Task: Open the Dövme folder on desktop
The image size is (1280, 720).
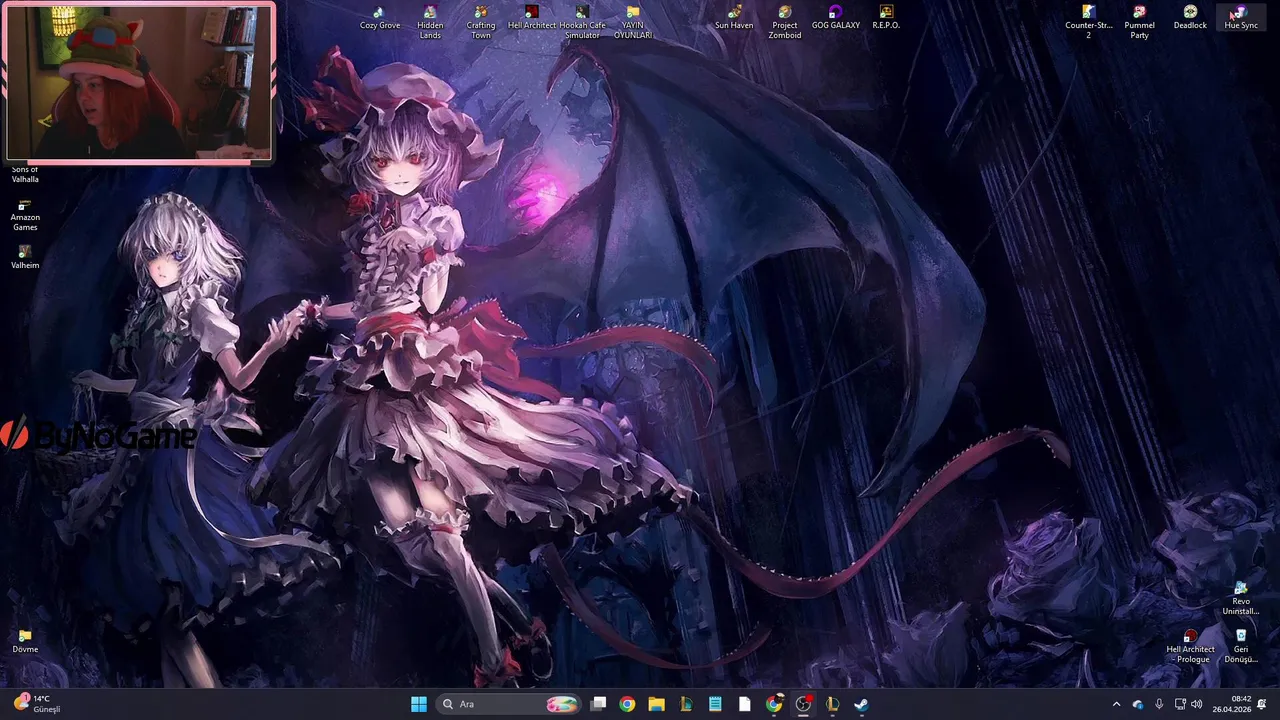Action: (x=25, y=642)
